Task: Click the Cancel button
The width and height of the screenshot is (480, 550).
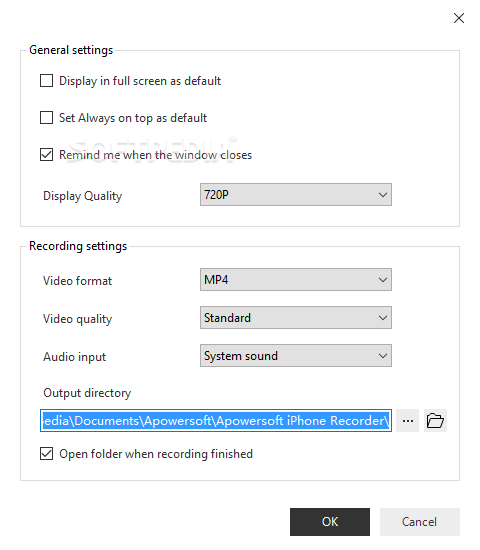Action: pos(420,522)
